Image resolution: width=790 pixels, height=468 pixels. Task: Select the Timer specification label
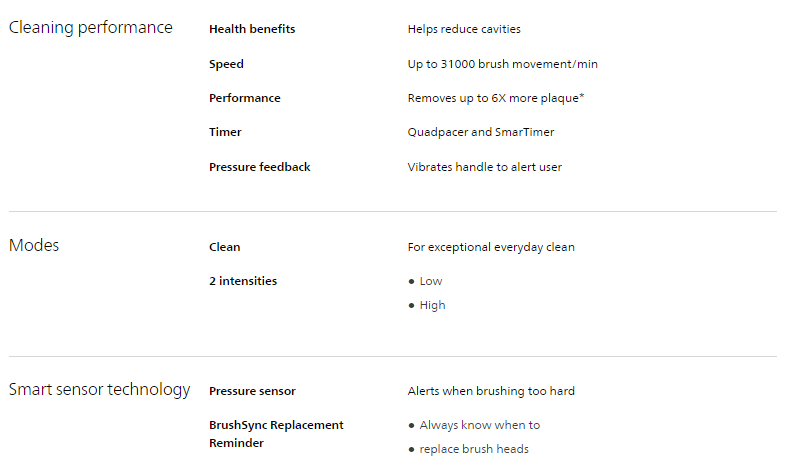click(x=225, y=132)
